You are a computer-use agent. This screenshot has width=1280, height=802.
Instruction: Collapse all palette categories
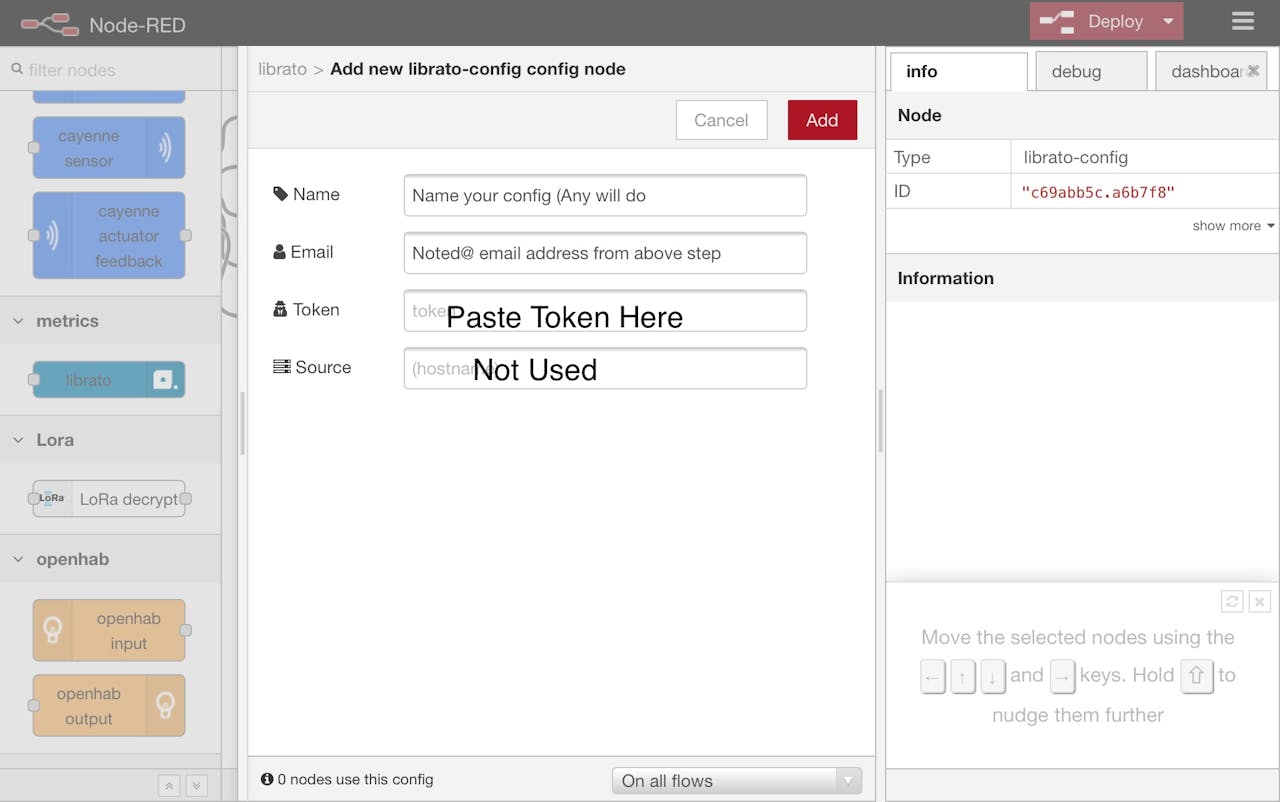tap(170, 786)
